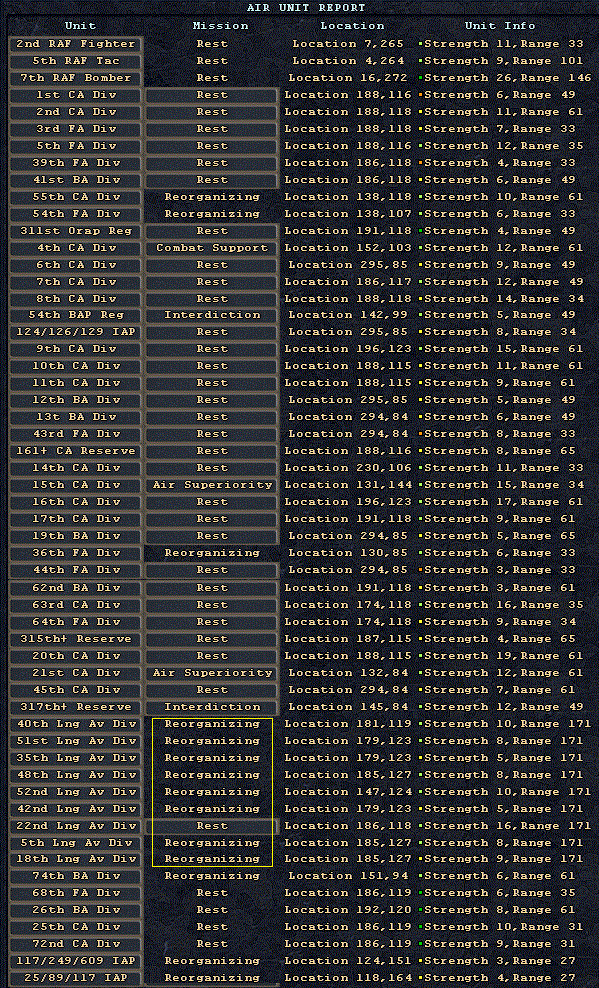Change the Rest mission for 2nd CA Div

(x=212, y=112)
